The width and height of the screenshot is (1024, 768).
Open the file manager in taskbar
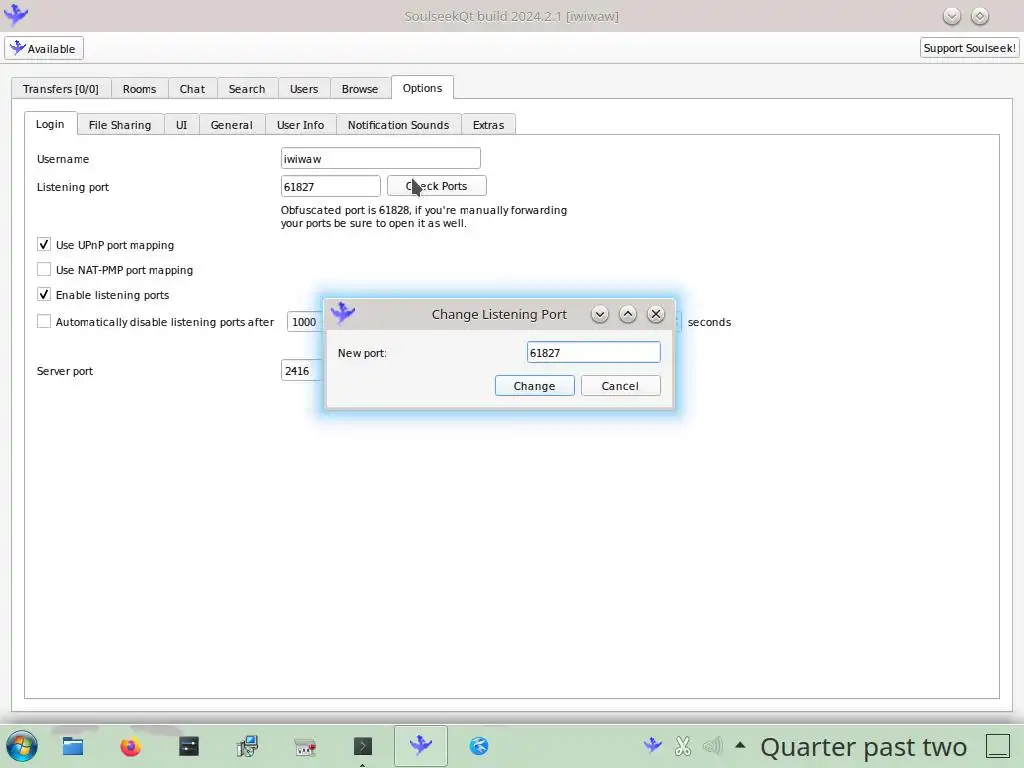tap(72, 746)
